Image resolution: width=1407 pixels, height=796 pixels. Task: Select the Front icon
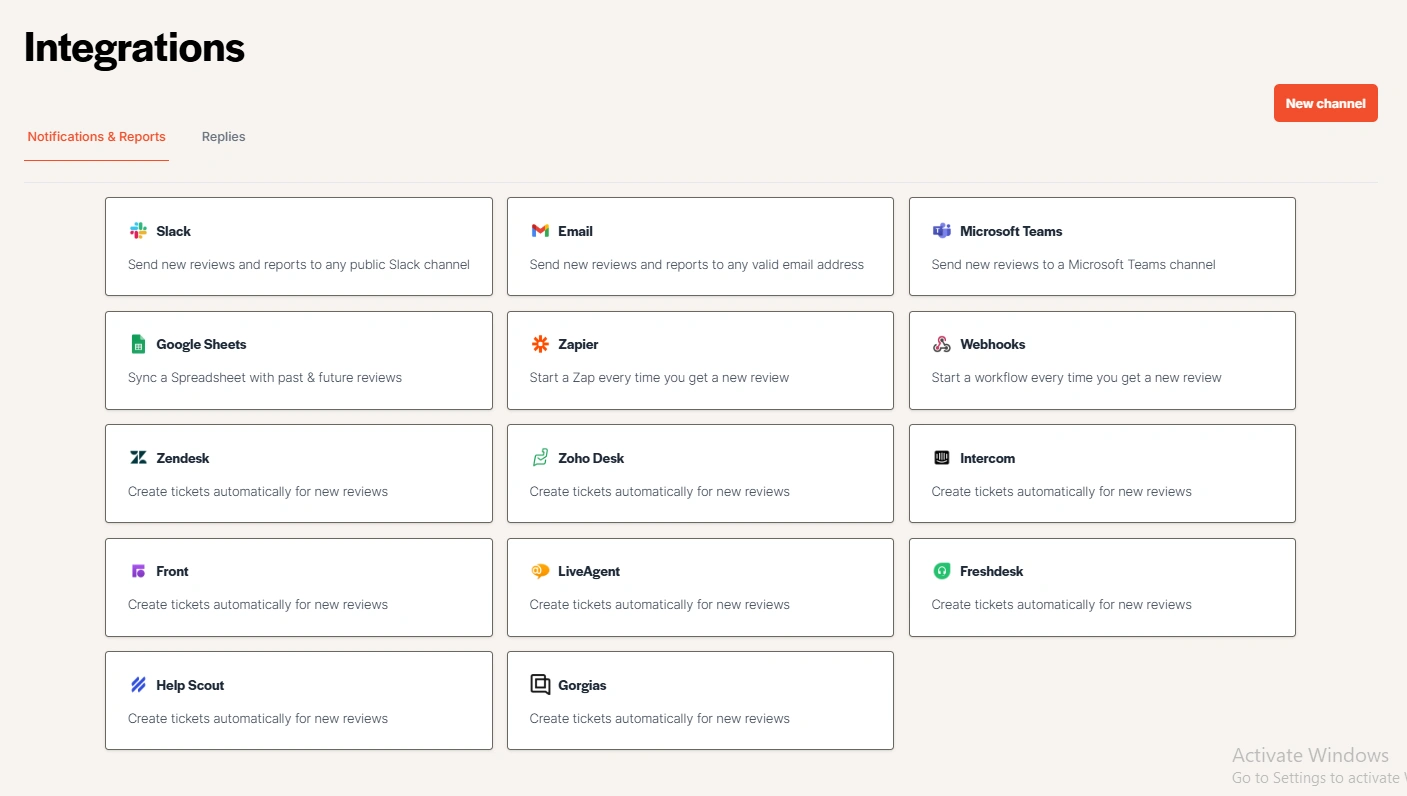tap(137, 571)
